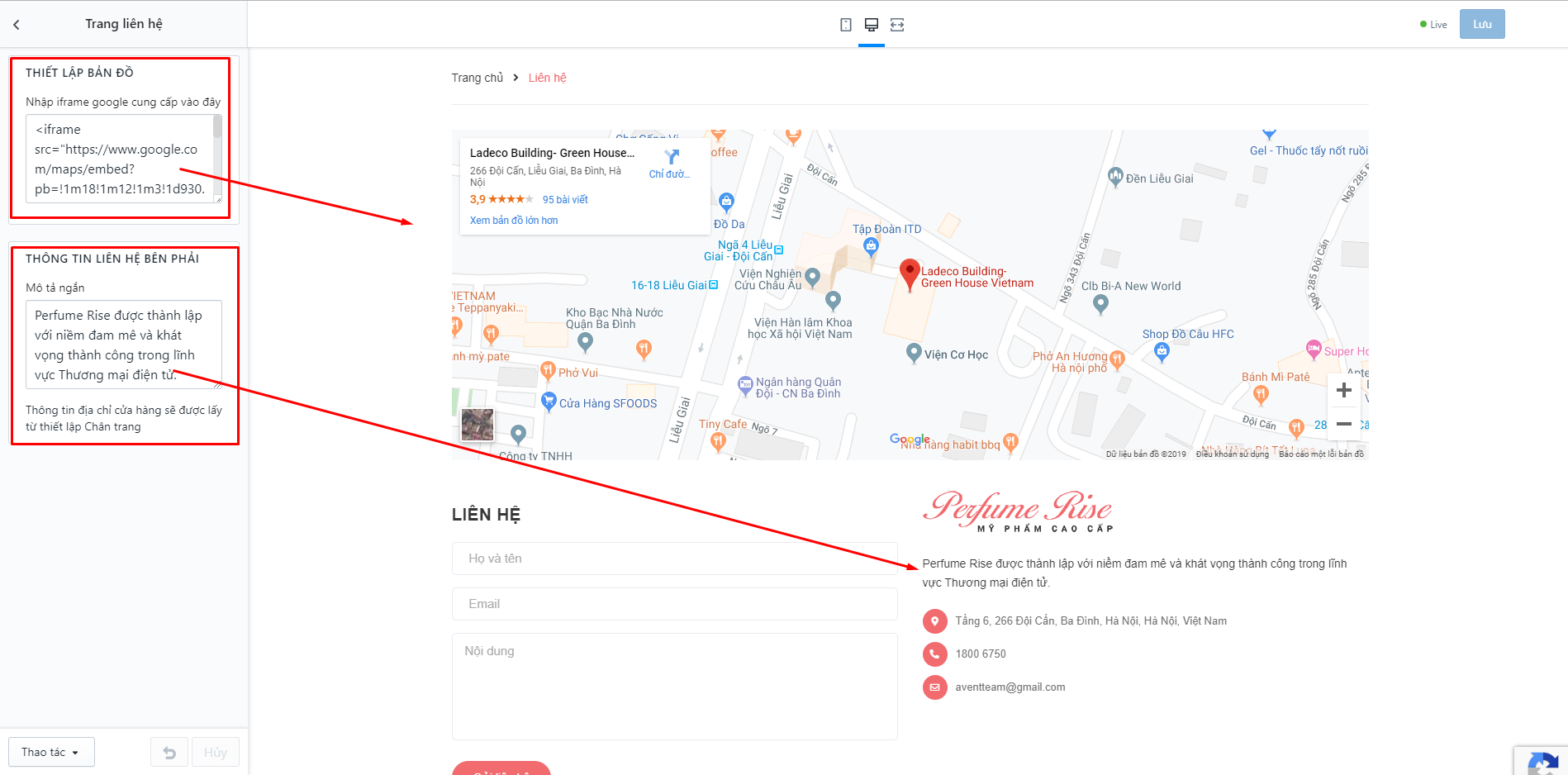
Task: Click the Email input field
Action: pyautogui.click(x=675, y=604)
